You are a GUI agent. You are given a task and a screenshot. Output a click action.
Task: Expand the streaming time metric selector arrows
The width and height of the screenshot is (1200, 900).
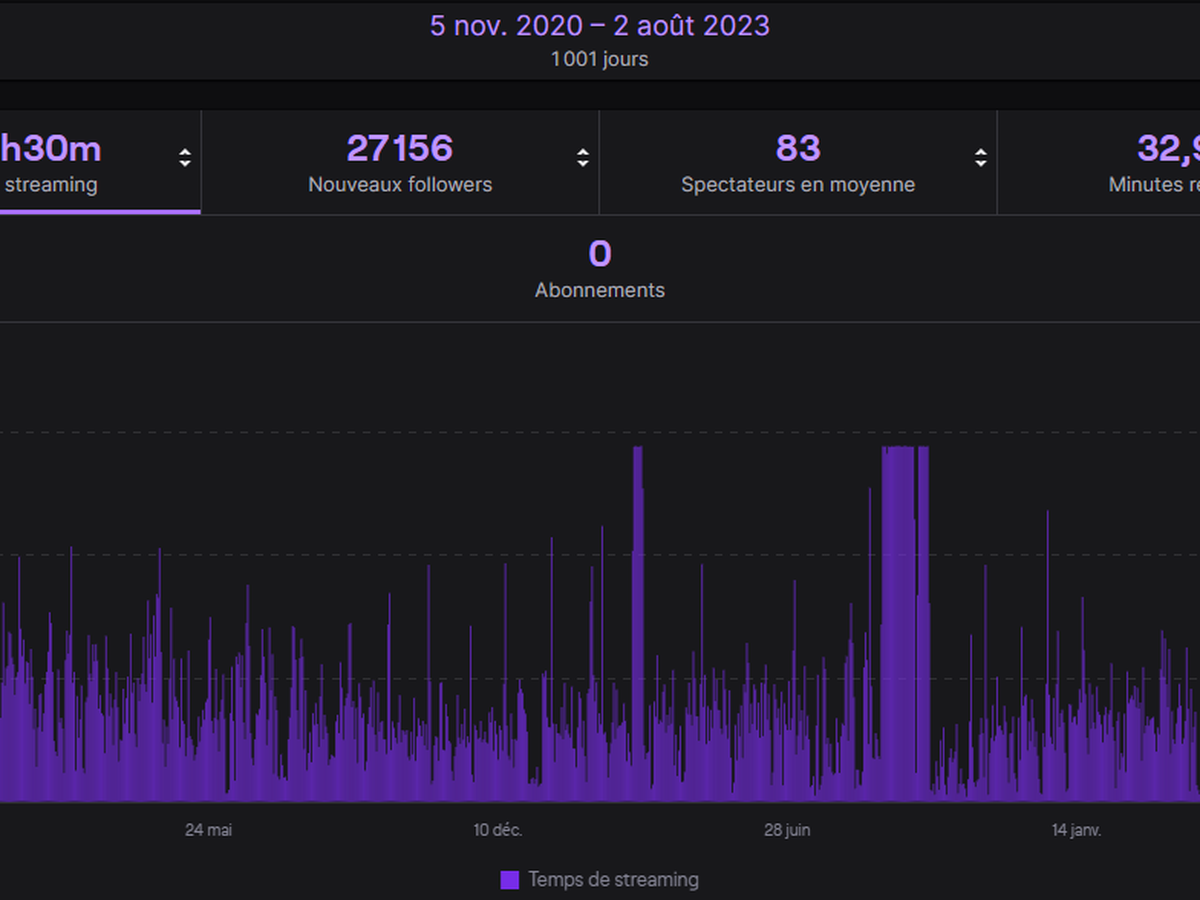pyautogui.click(x=185, y=158)
